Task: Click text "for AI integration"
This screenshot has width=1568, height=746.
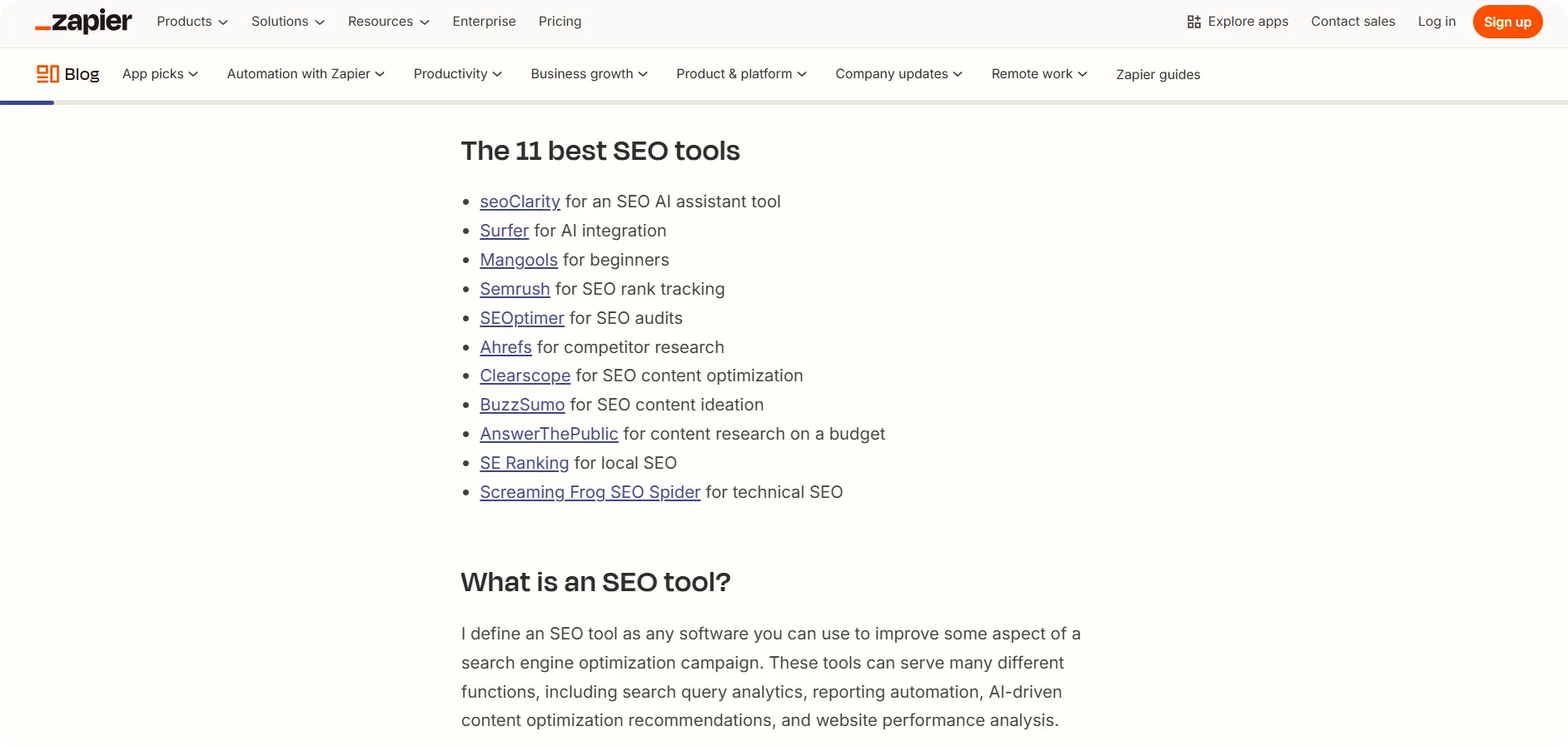Action: click(x=600, y=231)
